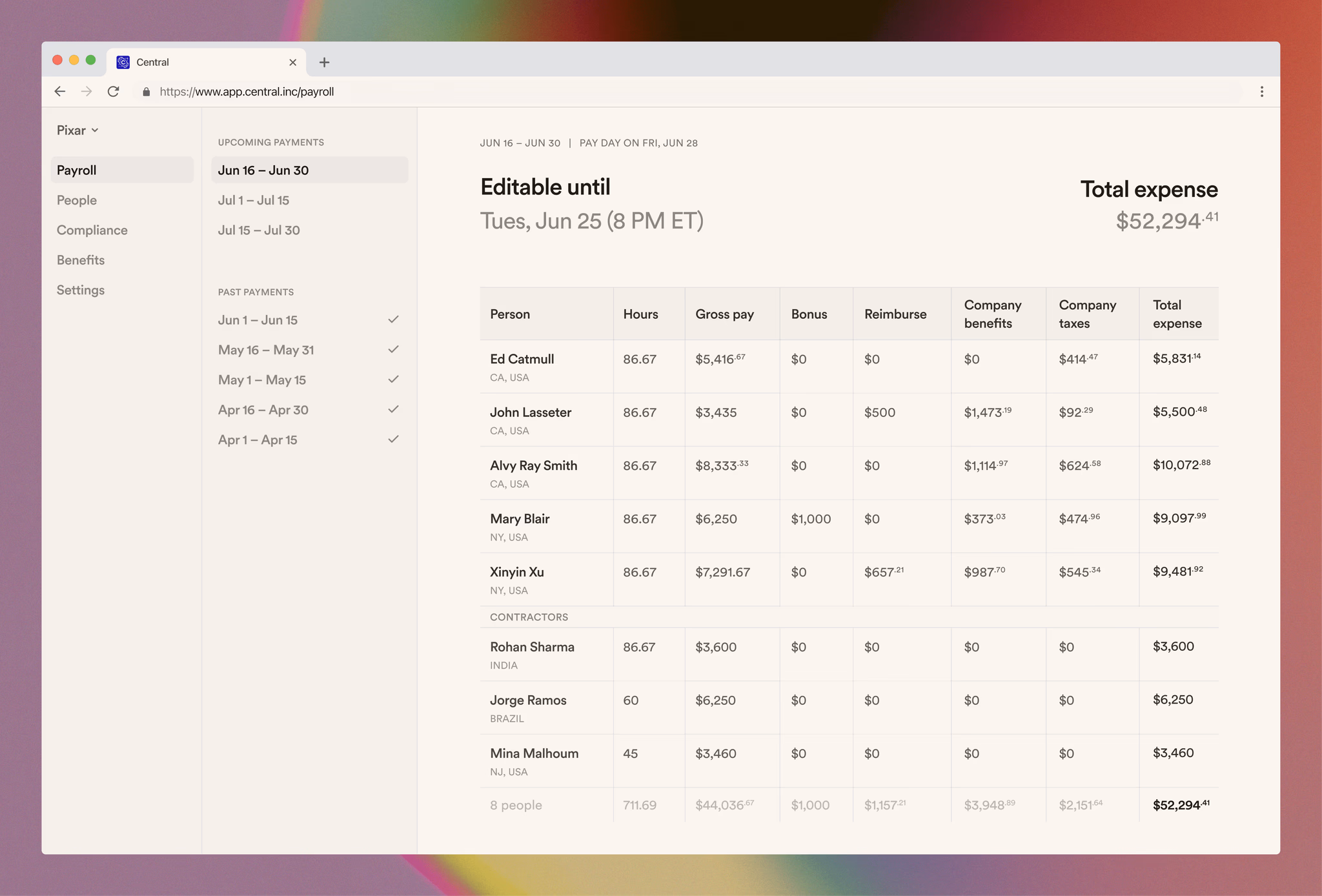Image resolution: width=1322 pixels, height=896 pixels.
Task: Go to Compliance in the sidebar
Action: 92,230
